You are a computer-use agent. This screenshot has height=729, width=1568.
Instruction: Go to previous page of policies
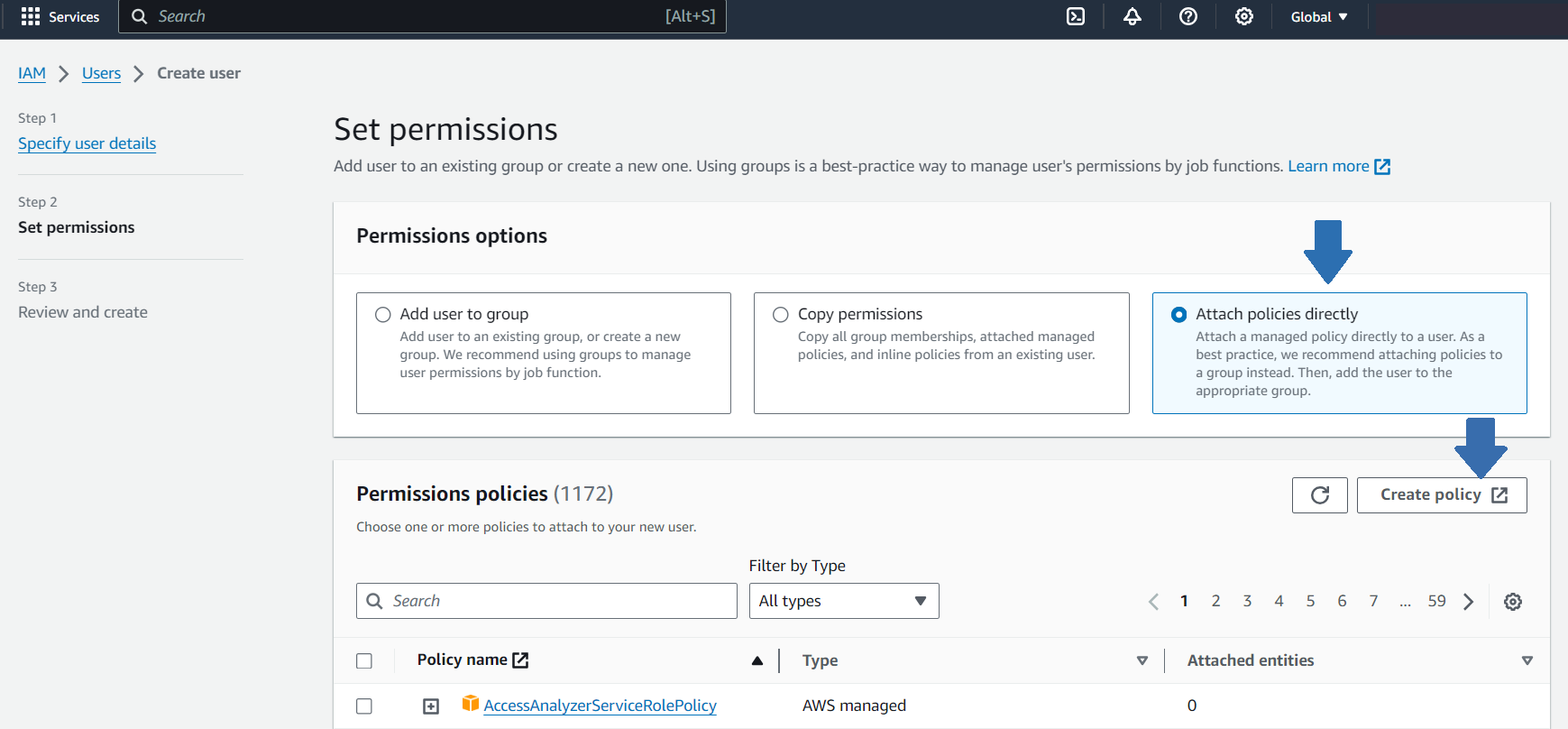[x=1153, y=602]
